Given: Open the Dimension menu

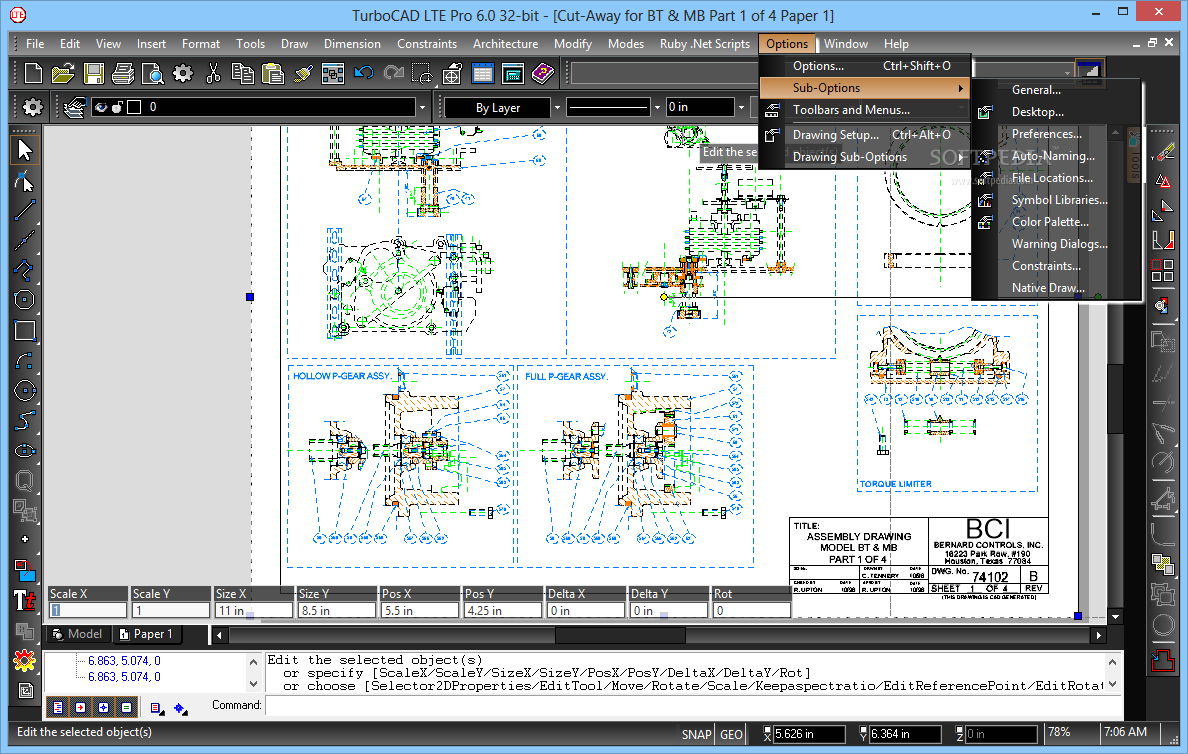Looking at the screenshot, I should [x=352, y=44].
